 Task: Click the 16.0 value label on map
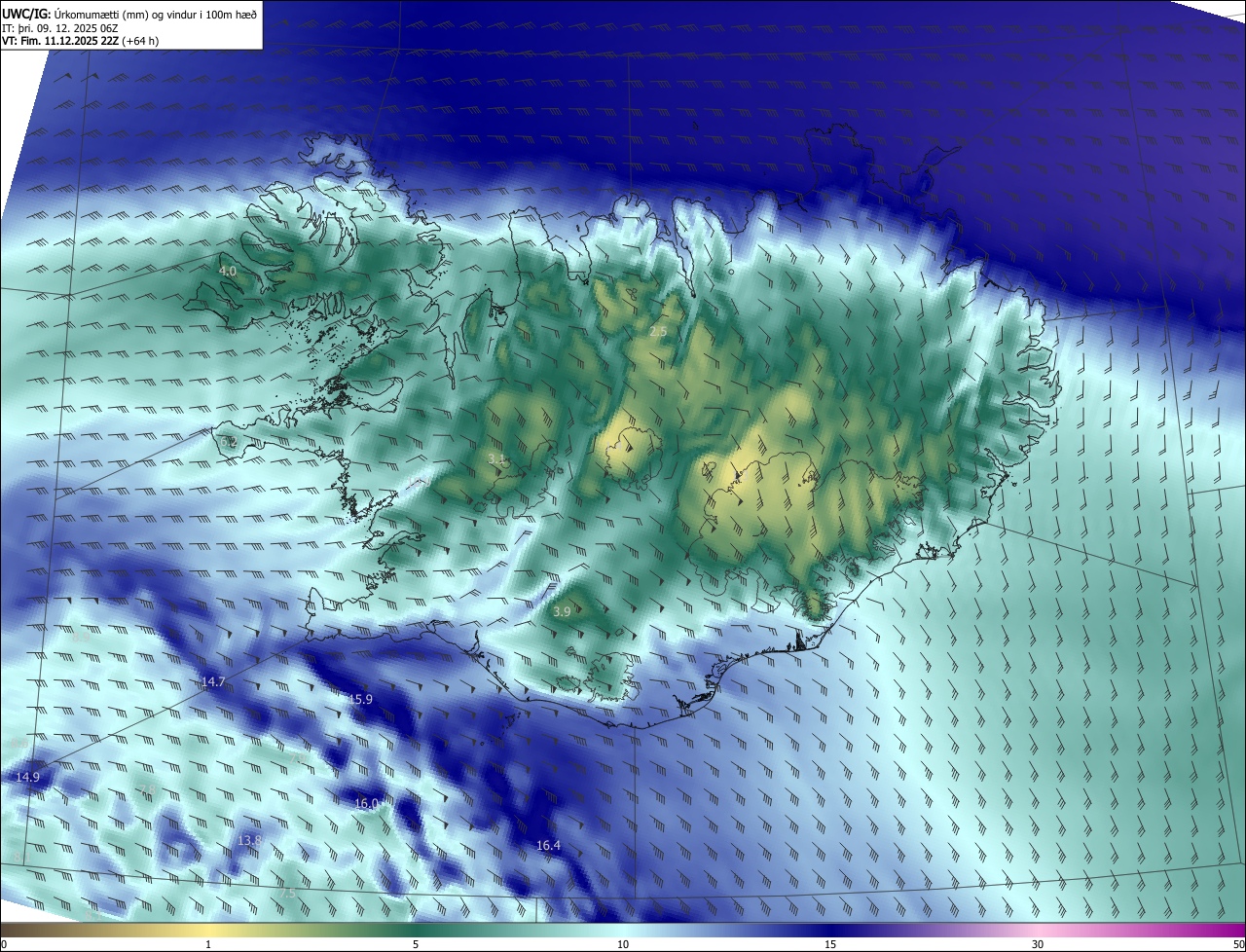366,803
